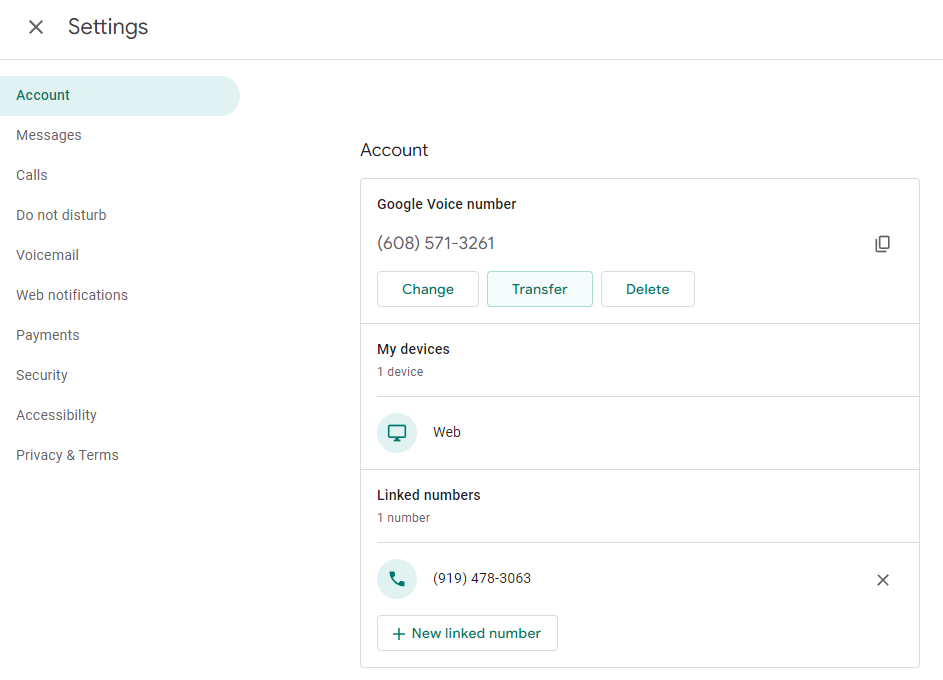Click the Google Voice number heading
Image resolution: width=943 pixels, height=680 pixels.
[446, 204]
